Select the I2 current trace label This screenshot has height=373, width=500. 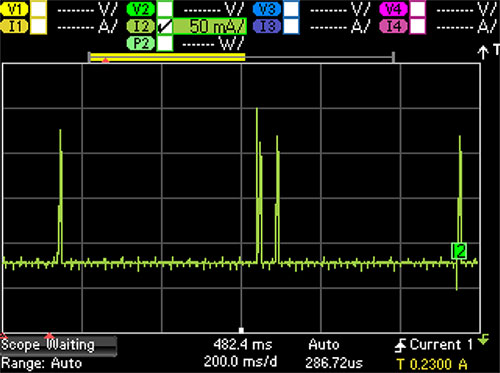pos(141,26)
